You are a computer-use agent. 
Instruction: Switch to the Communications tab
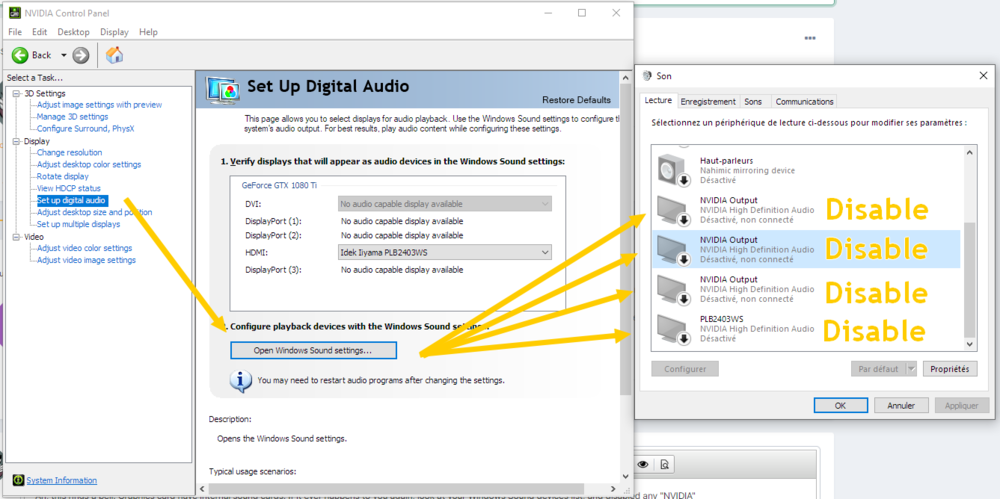point(804,101)
